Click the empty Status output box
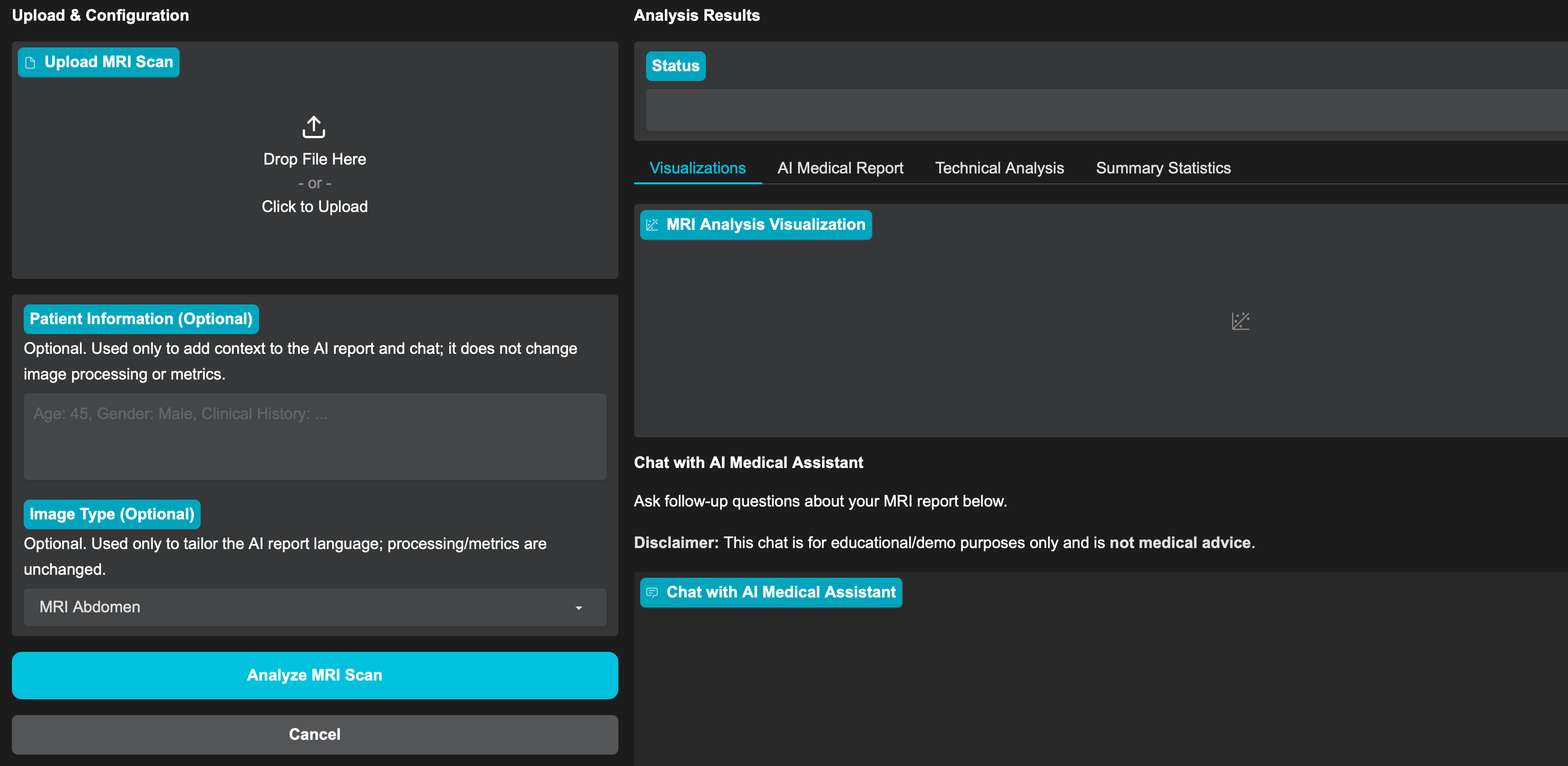Image resolution: width=1568 pixels, height=766 pixels. [x=1107, y=110]
